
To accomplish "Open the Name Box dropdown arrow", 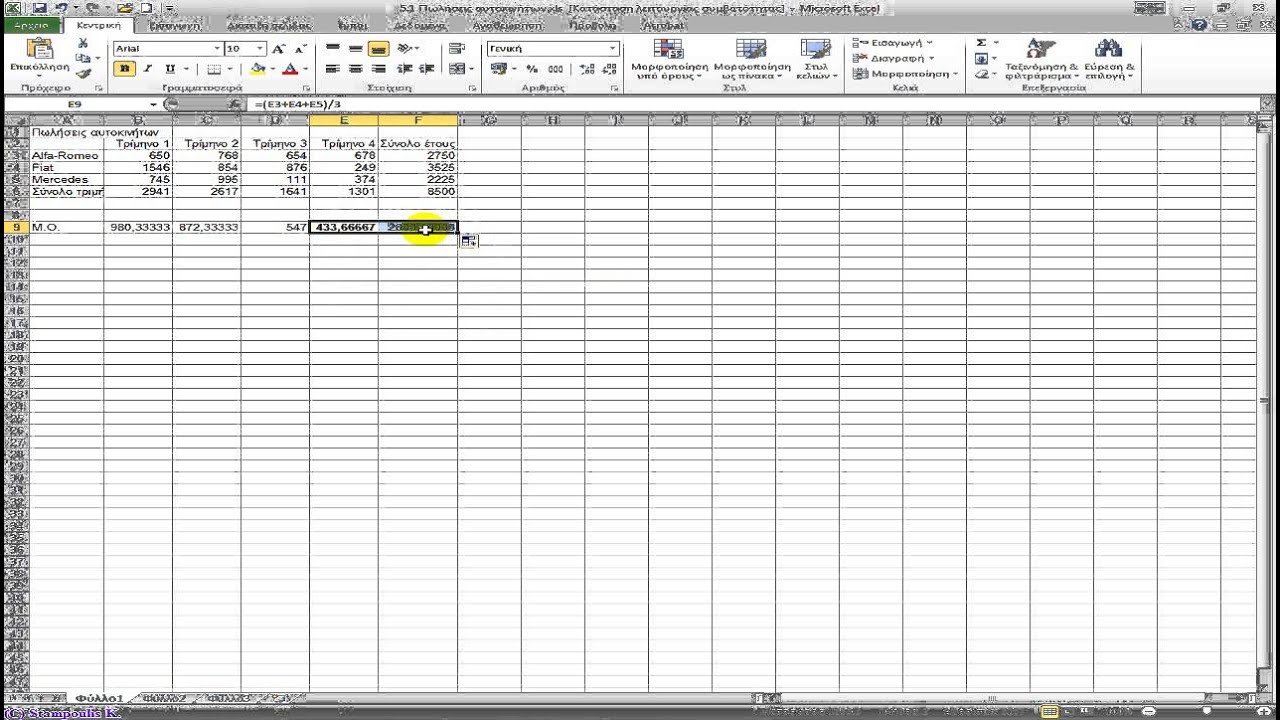I will pyautogui.click(x=154, y=104).
